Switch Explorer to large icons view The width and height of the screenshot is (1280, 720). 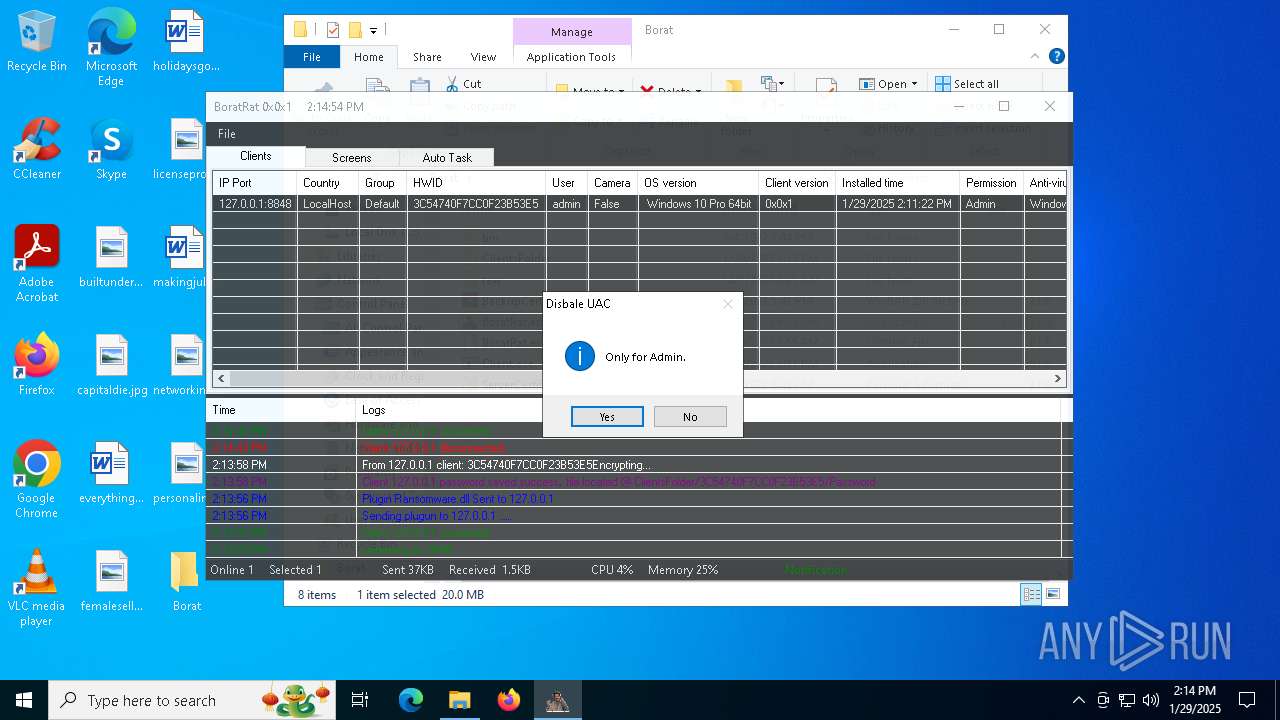(1052, 594)
